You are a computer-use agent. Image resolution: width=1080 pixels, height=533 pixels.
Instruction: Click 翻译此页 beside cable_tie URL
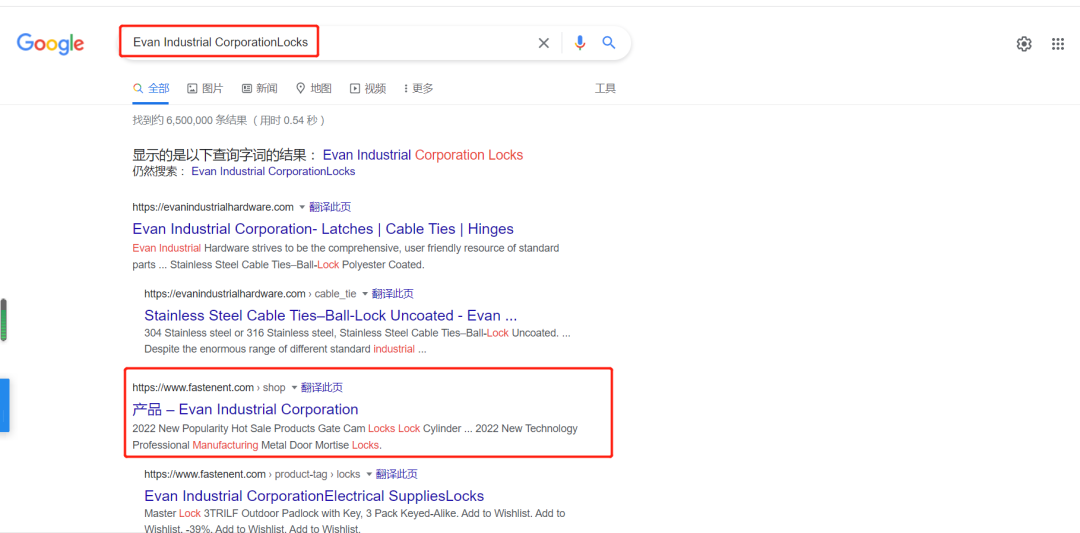click(x=393, y=294)
